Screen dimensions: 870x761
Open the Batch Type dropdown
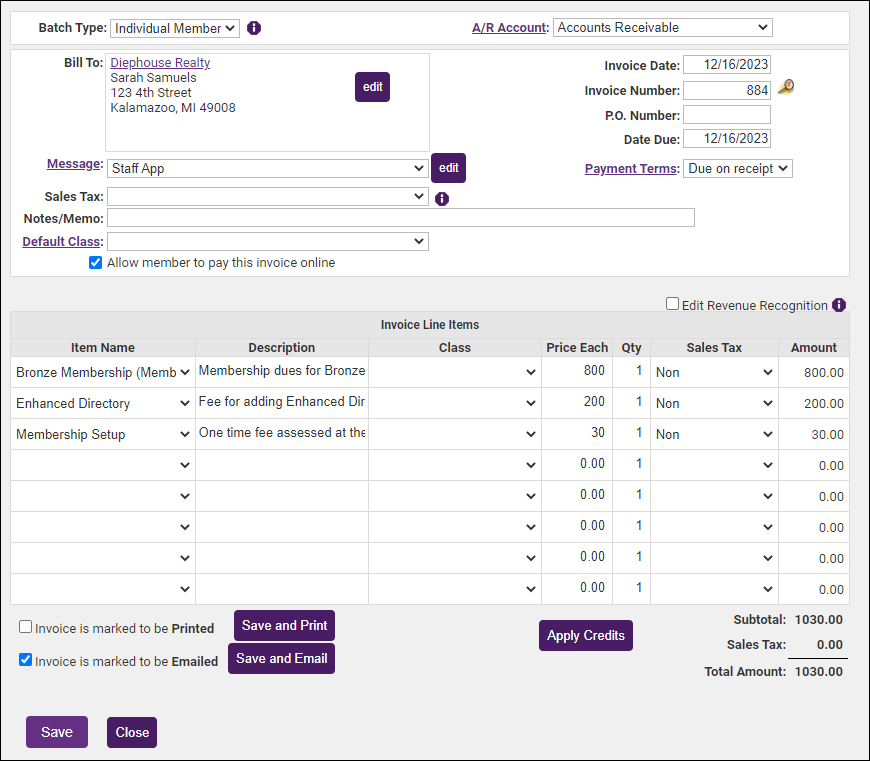click(175, 28)
